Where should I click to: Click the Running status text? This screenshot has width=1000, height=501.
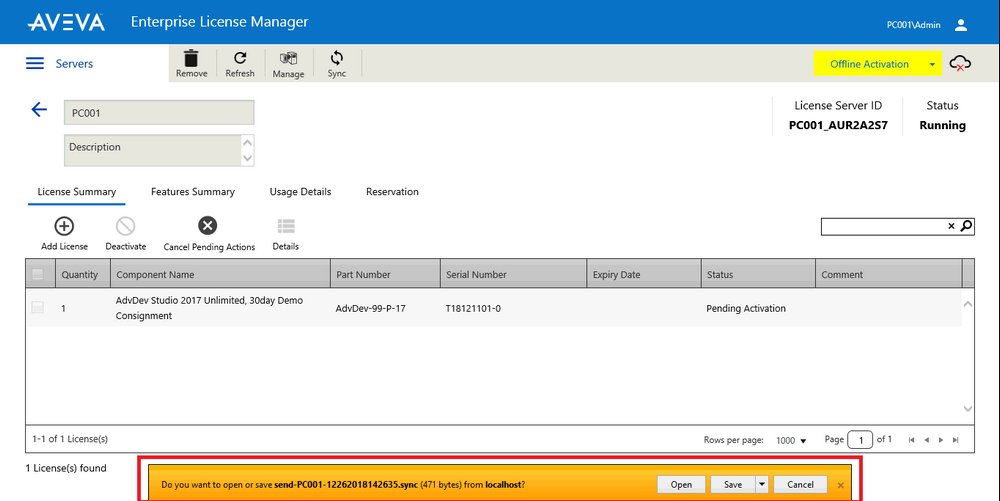[x=942, y=126]
